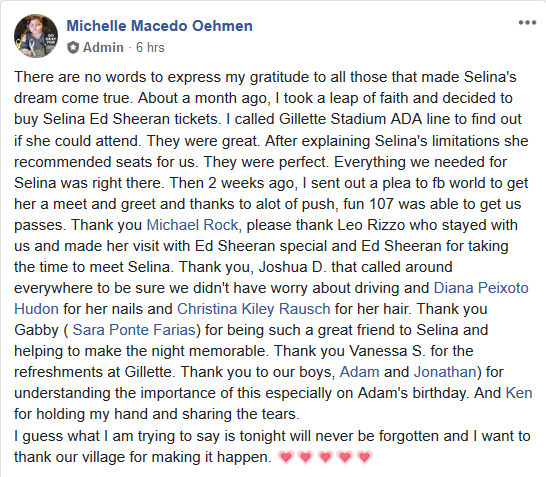Click the second pink heart emoji
Viewport: 546px width, 477px height.
(305, 457)
